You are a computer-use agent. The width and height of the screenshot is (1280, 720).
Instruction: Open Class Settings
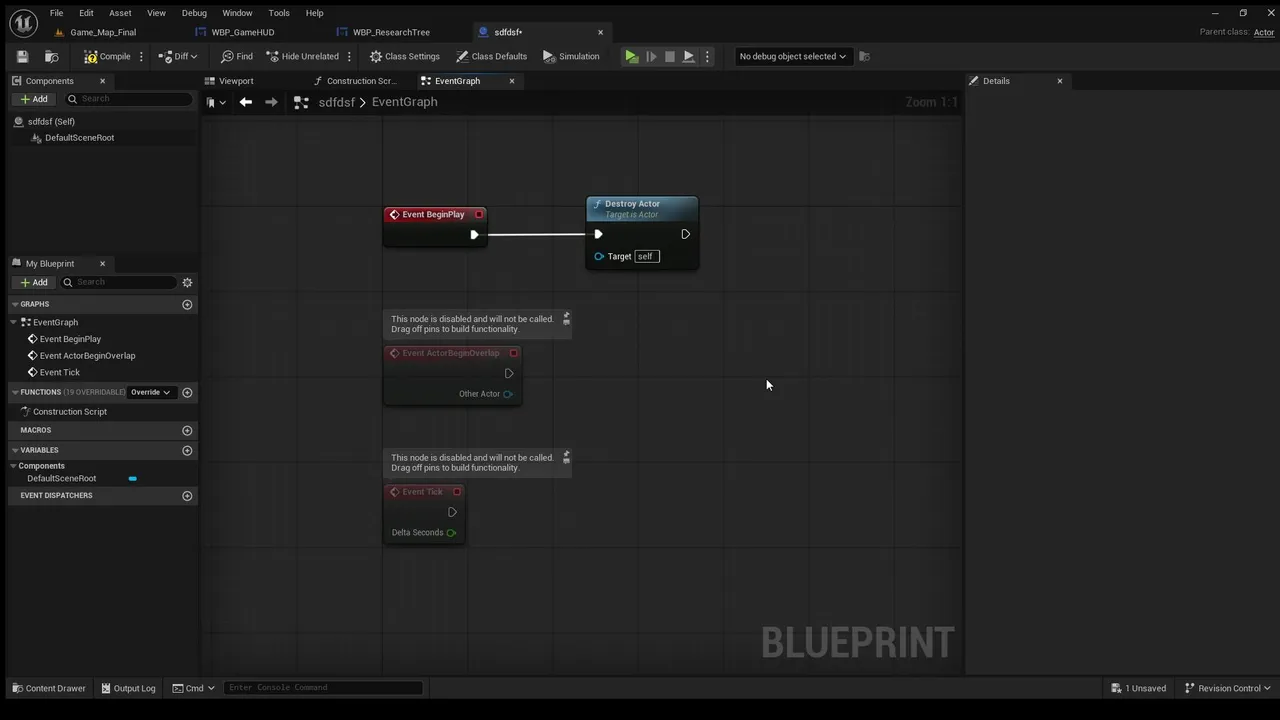[x=404, y=57]
